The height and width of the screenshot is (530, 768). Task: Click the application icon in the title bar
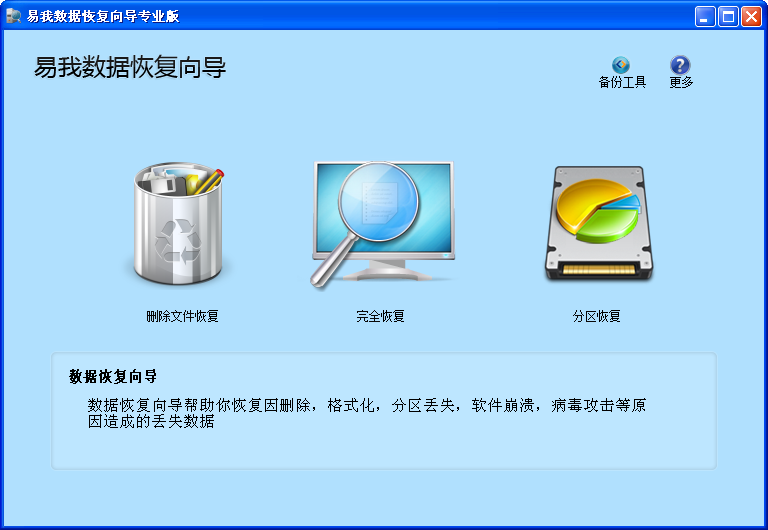13,16
